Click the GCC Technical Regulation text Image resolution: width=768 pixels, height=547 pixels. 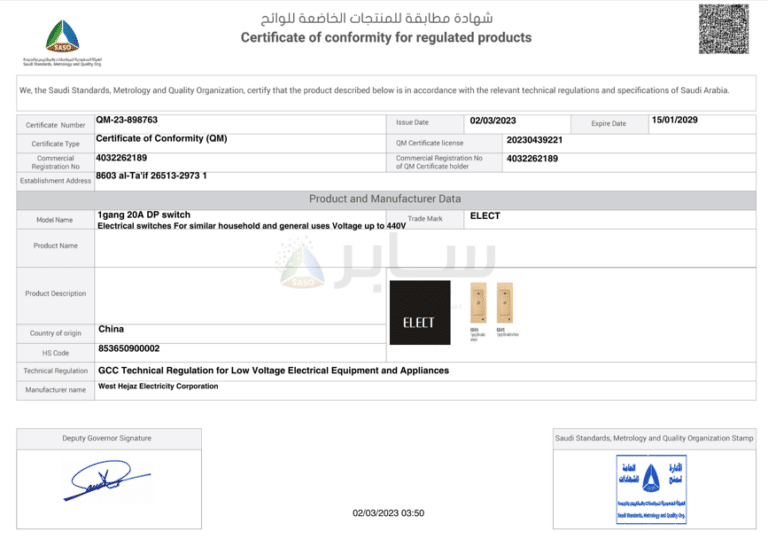[273, 370]
